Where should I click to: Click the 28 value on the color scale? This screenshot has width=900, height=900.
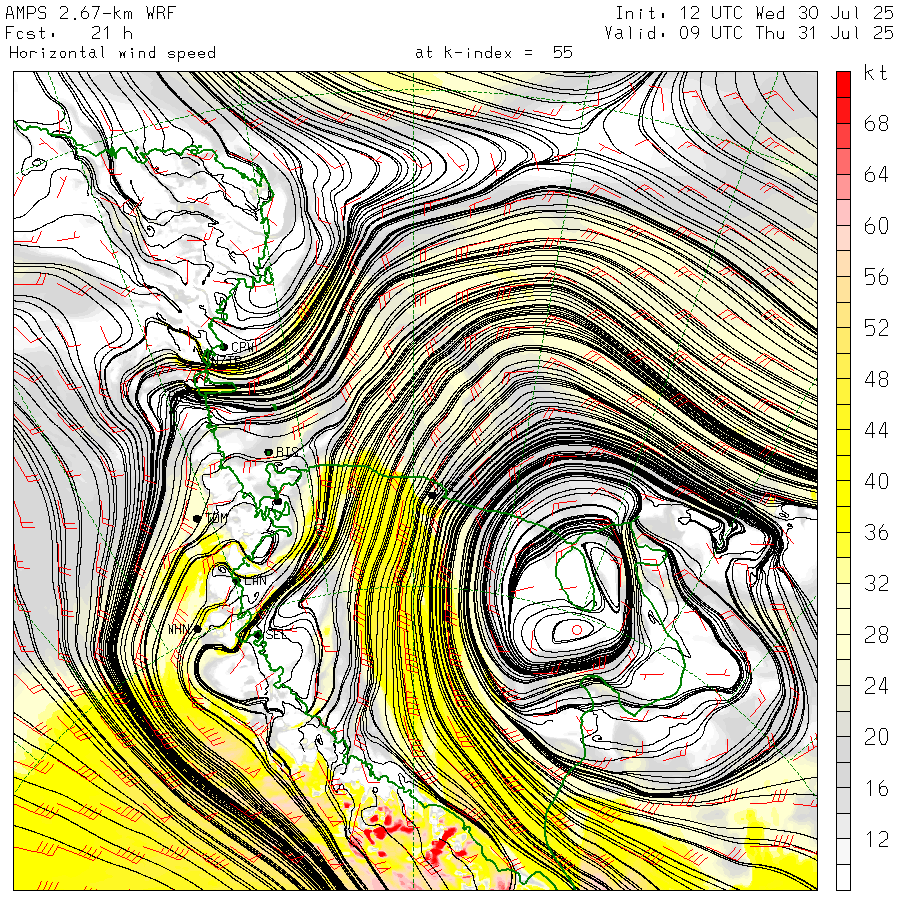click(876, 634)
